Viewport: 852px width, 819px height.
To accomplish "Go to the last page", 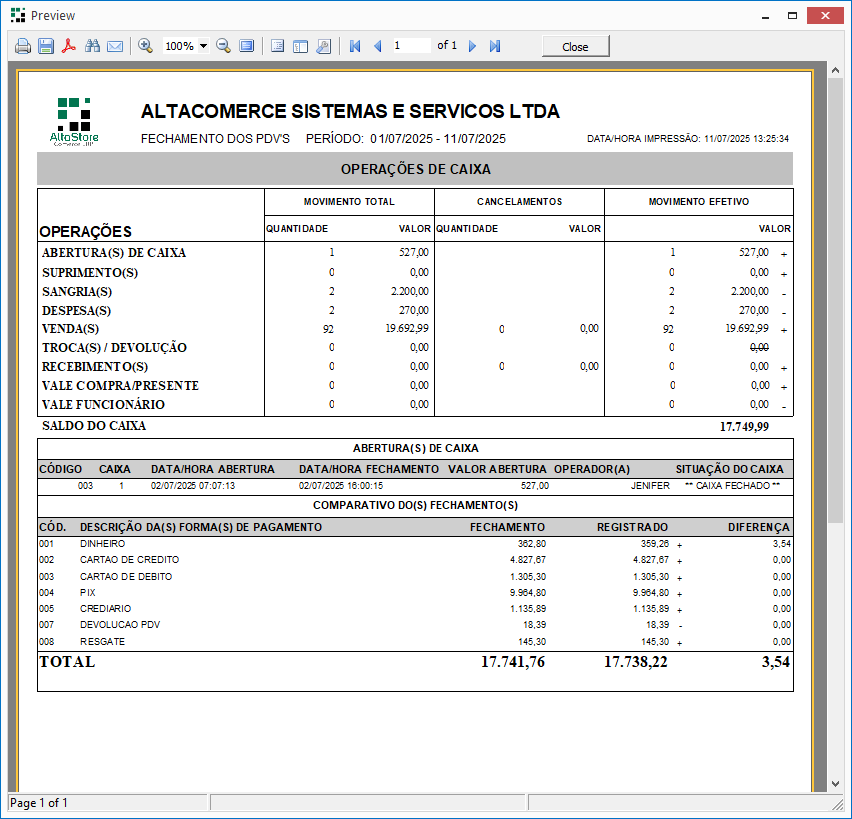I will (494, 46).
